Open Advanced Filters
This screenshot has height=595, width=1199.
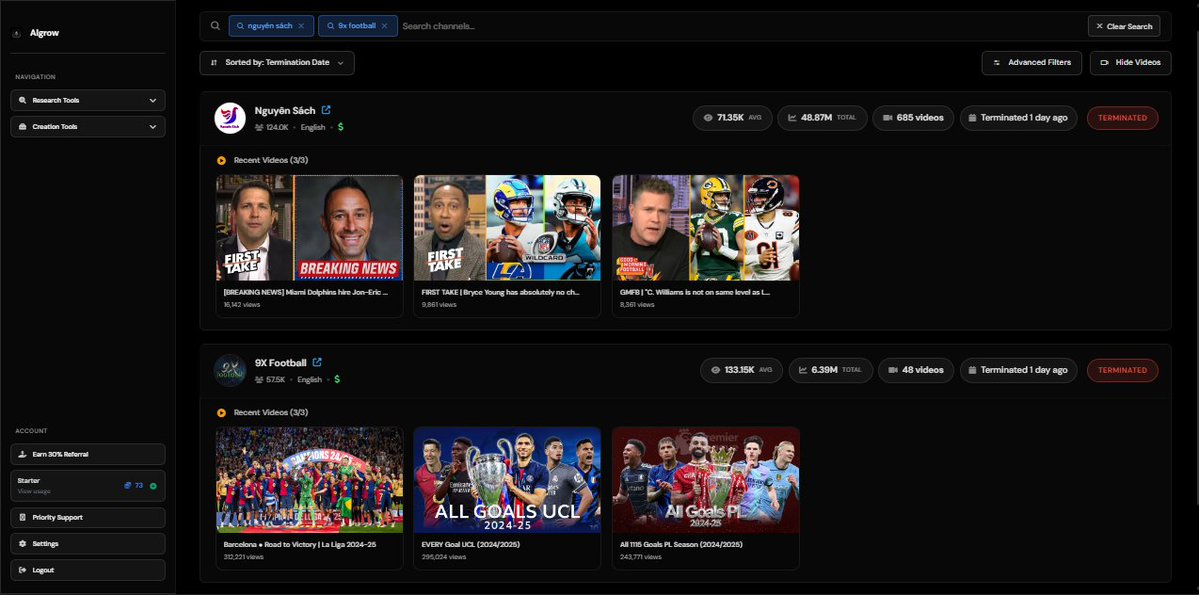pyautogui.click(x=1032, y=63)
